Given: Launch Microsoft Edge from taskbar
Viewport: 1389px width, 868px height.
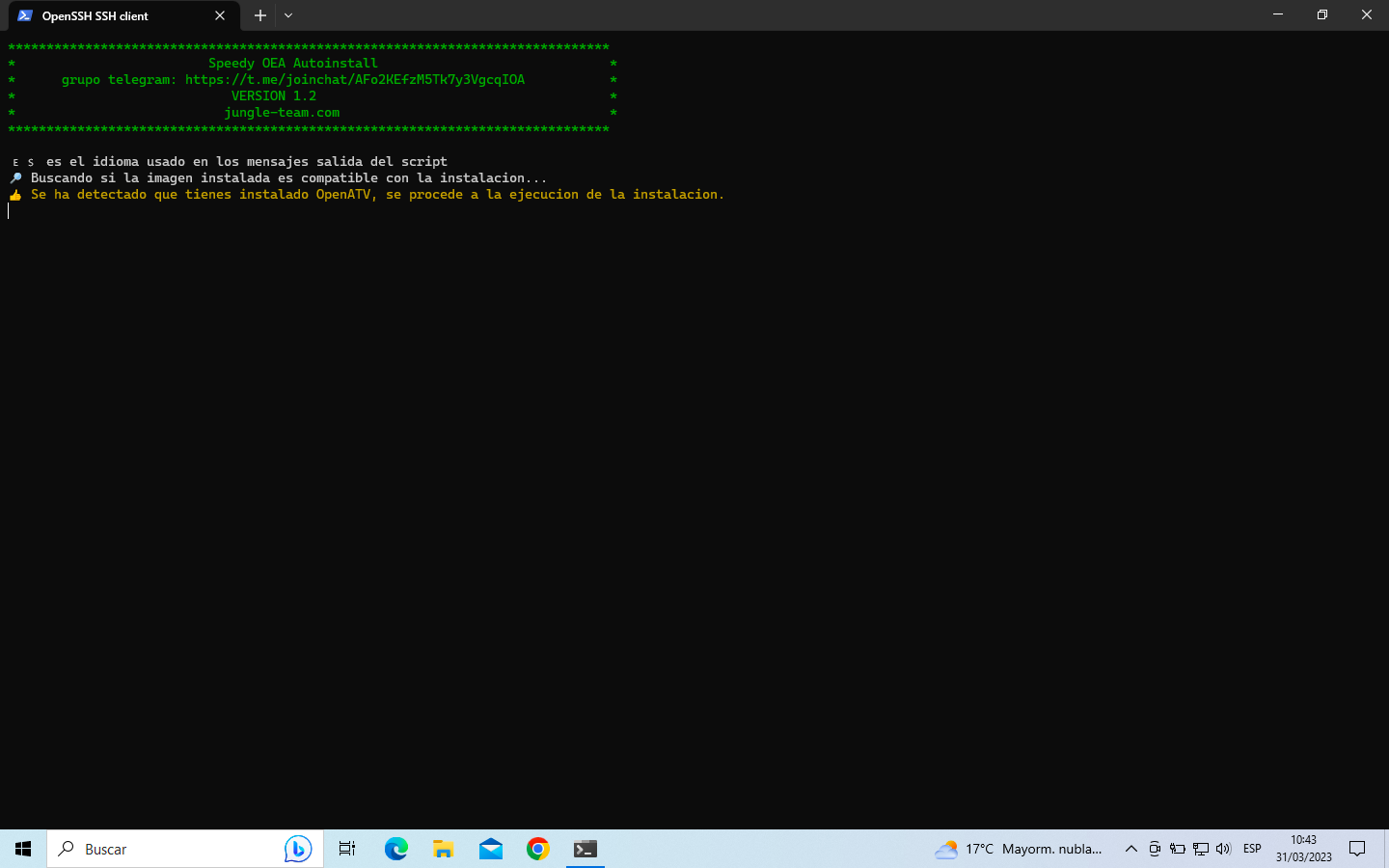Looking at the screenshot, I should tap(395, 849).
